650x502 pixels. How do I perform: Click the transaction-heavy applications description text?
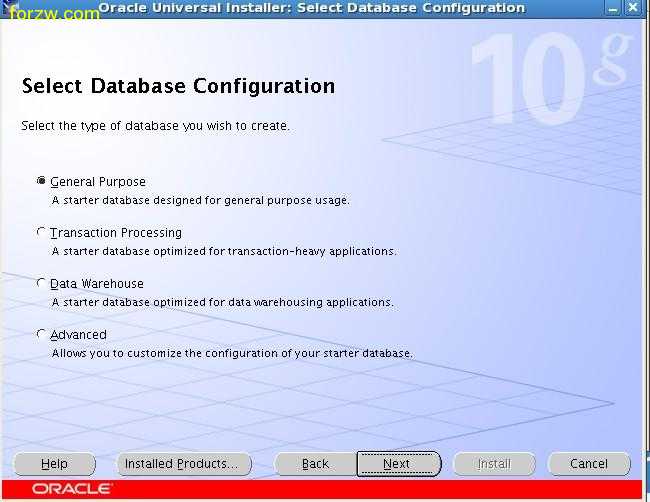pos(224,251)
